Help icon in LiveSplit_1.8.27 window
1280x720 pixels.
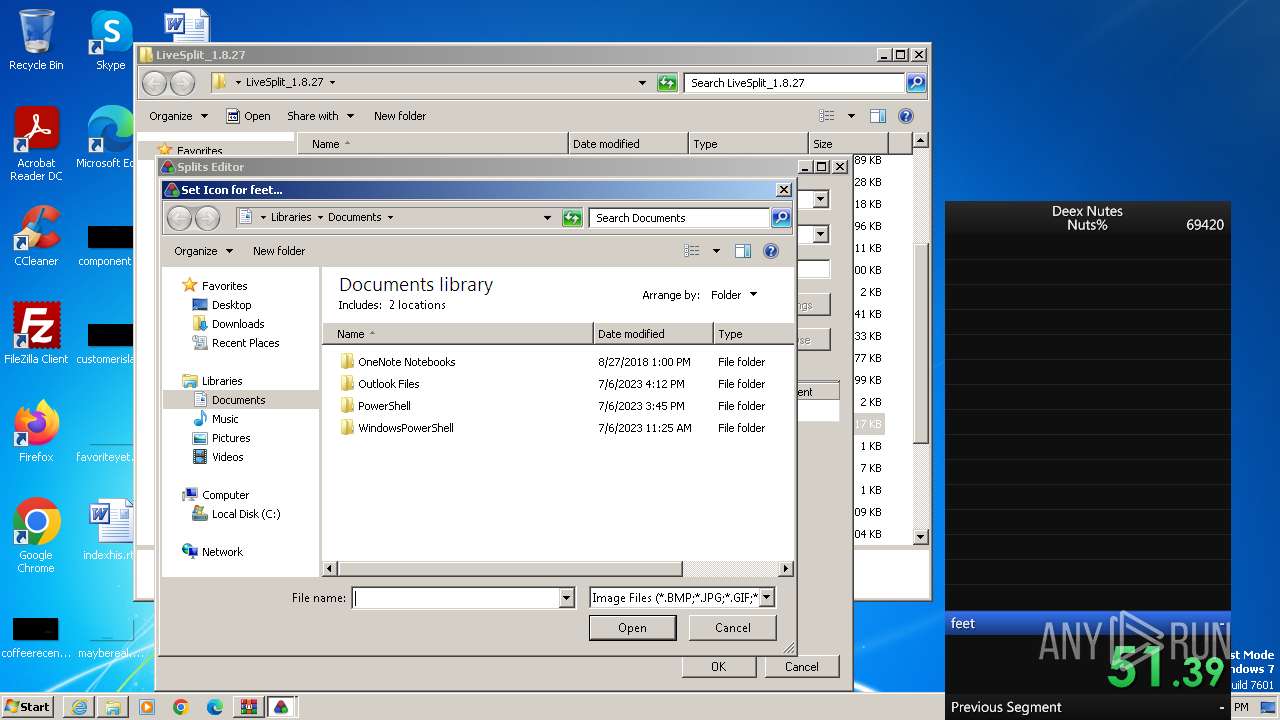click(x=906, y=116)
